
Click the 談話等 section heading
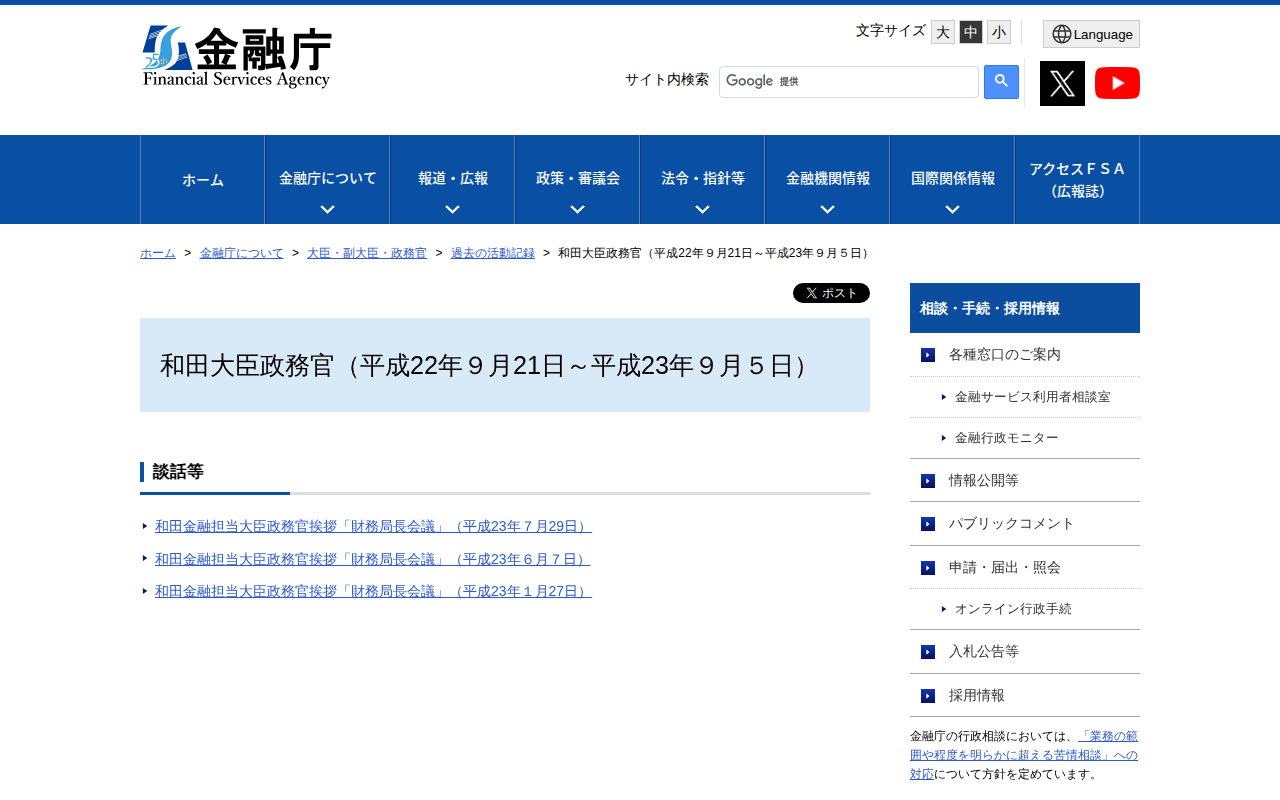[x=178, y=472]
